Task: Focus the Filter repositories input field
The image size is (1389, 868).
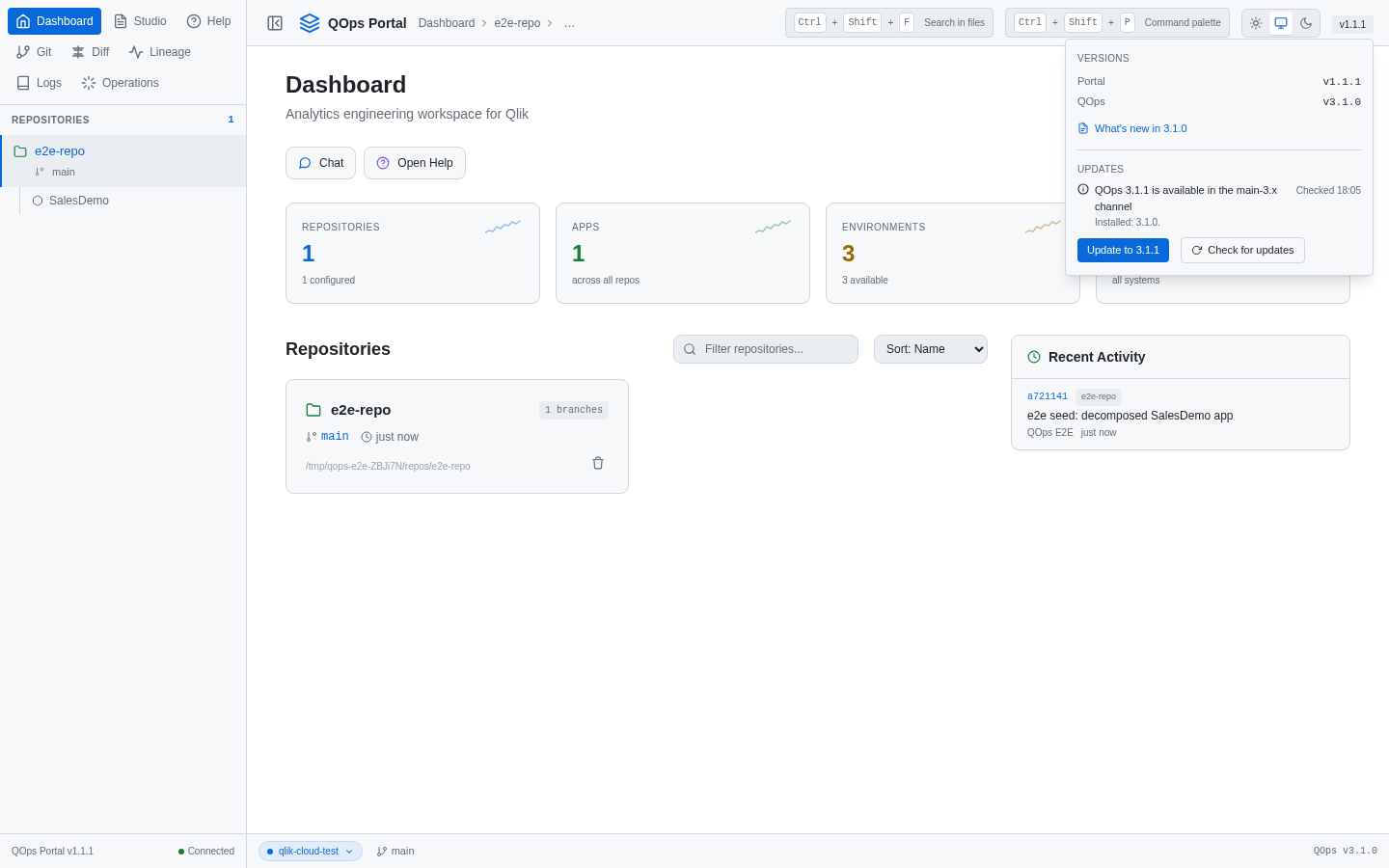Action: [766, 349]
